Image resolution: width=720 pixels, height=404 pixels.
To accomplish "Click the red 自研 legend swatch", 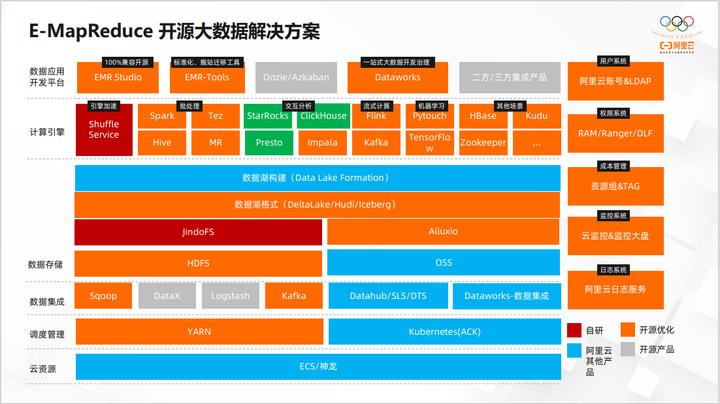I will coord(574,330).
